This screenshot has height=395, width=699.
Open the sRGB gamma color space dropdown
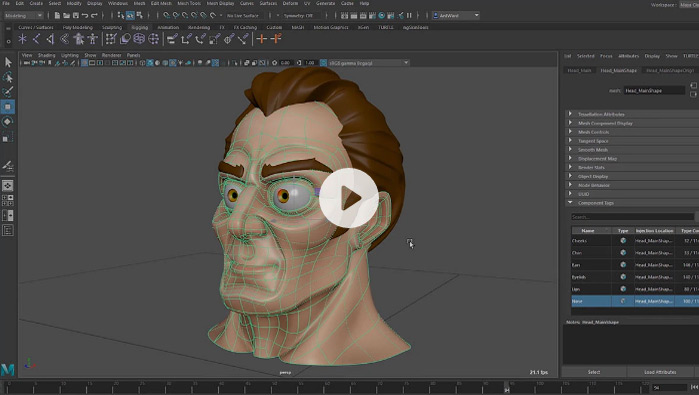point(368,63)
